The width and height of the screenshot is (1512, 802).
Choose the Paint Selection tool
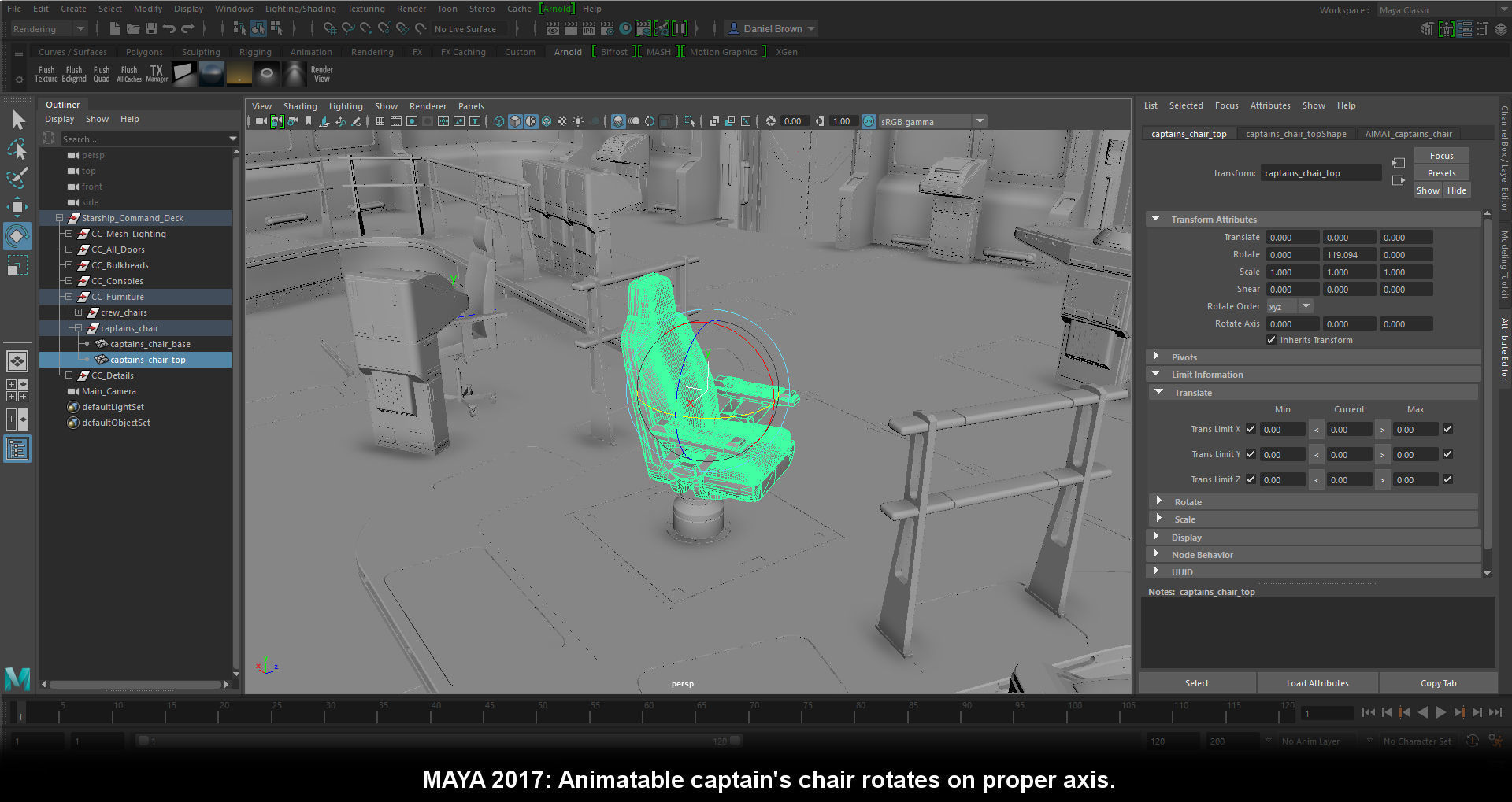(x=17, y=178)
